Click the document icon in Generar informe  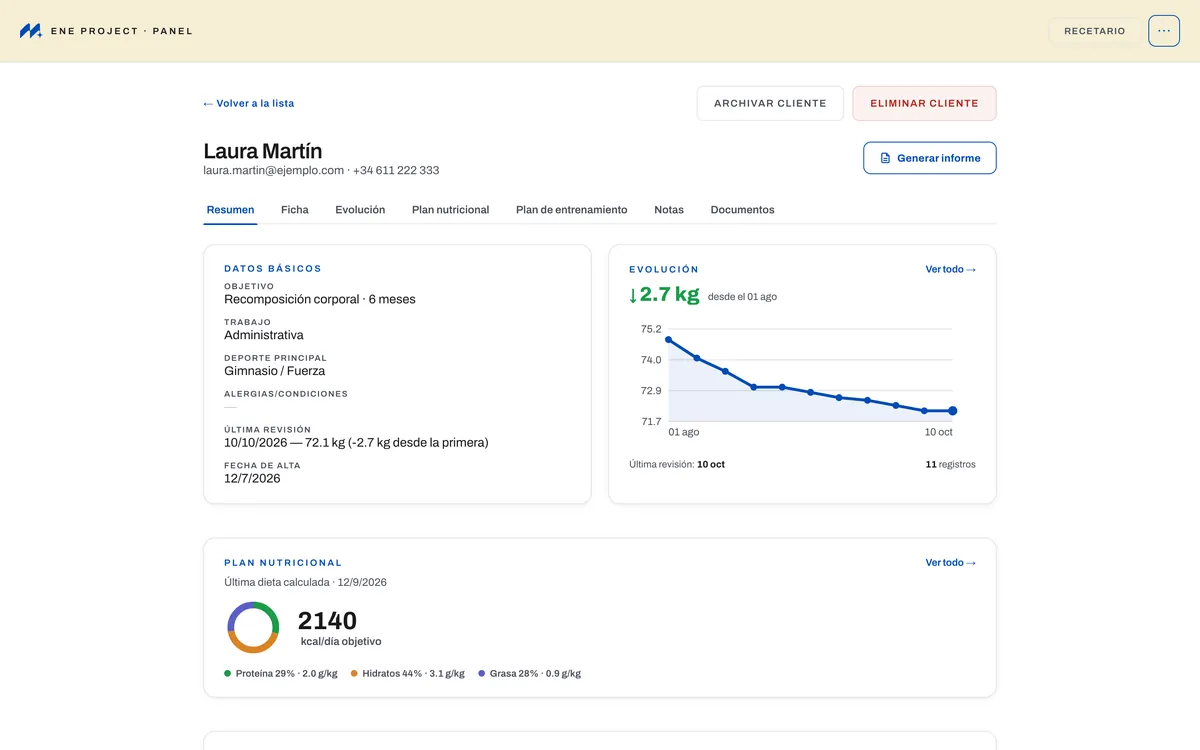885,158
